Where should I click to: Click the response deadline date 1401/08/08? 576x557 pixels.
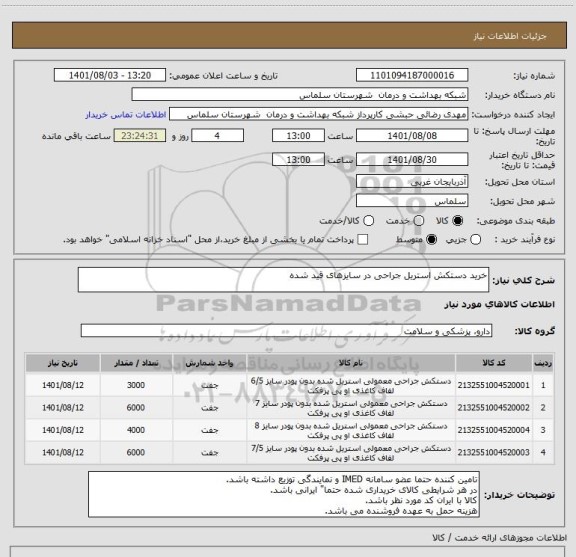pyautogui.click(x=412, y=136)
